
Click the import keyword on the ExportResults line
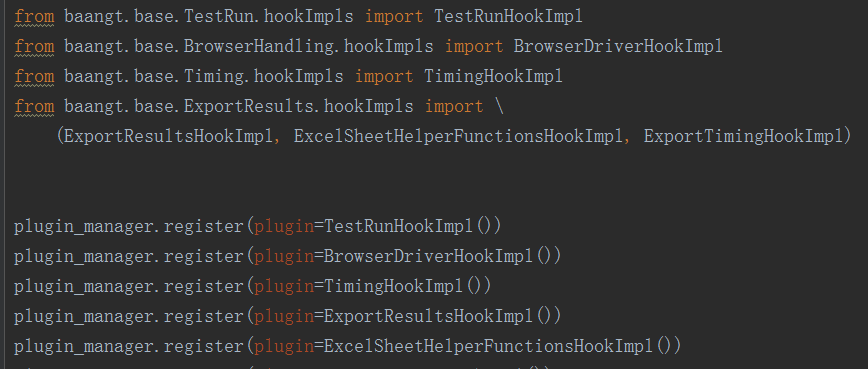tap(454, 106)
